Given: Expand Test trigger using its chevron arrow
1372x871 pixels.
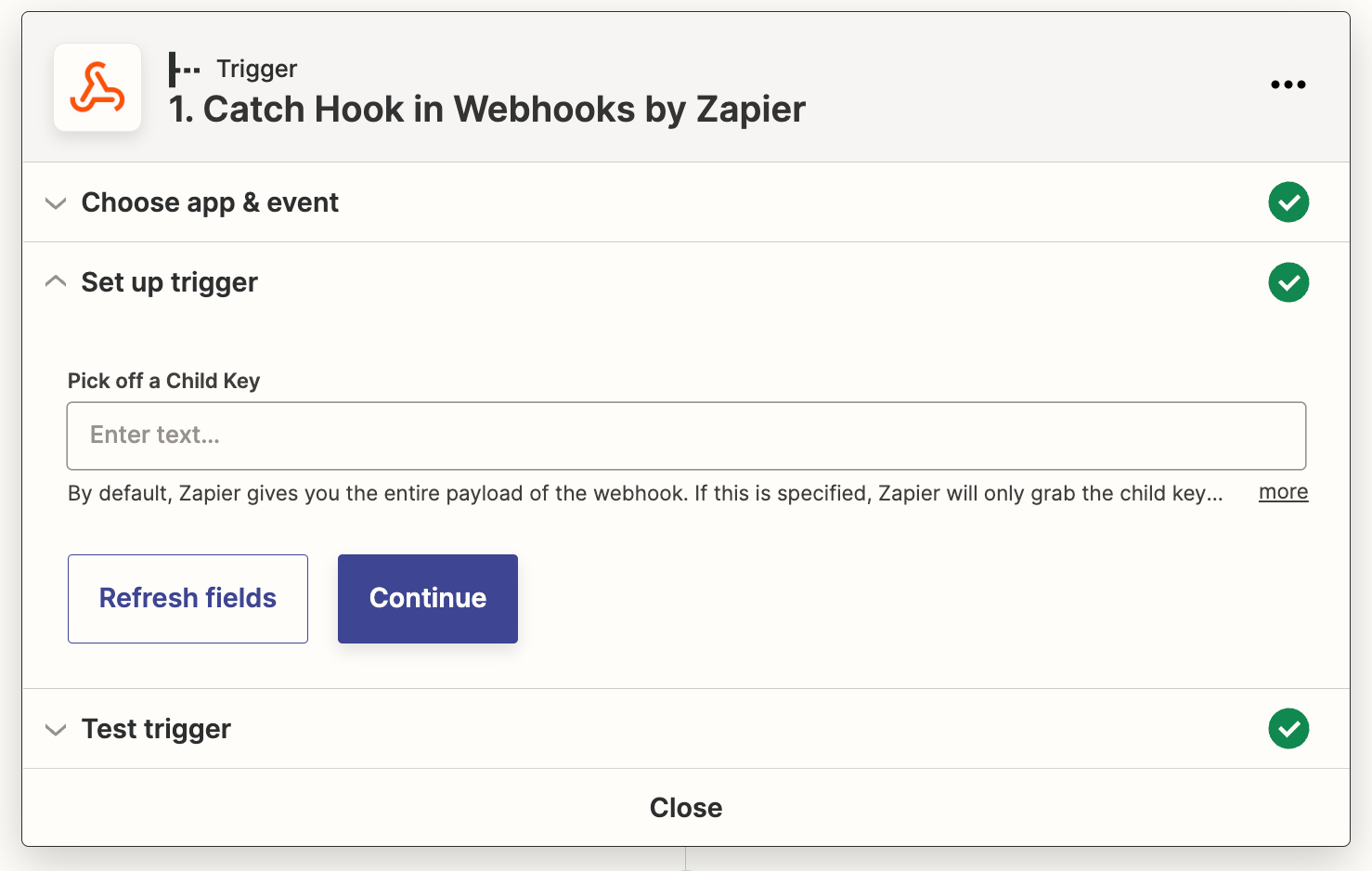Looking at the screenshot, I should pos(56,730).
